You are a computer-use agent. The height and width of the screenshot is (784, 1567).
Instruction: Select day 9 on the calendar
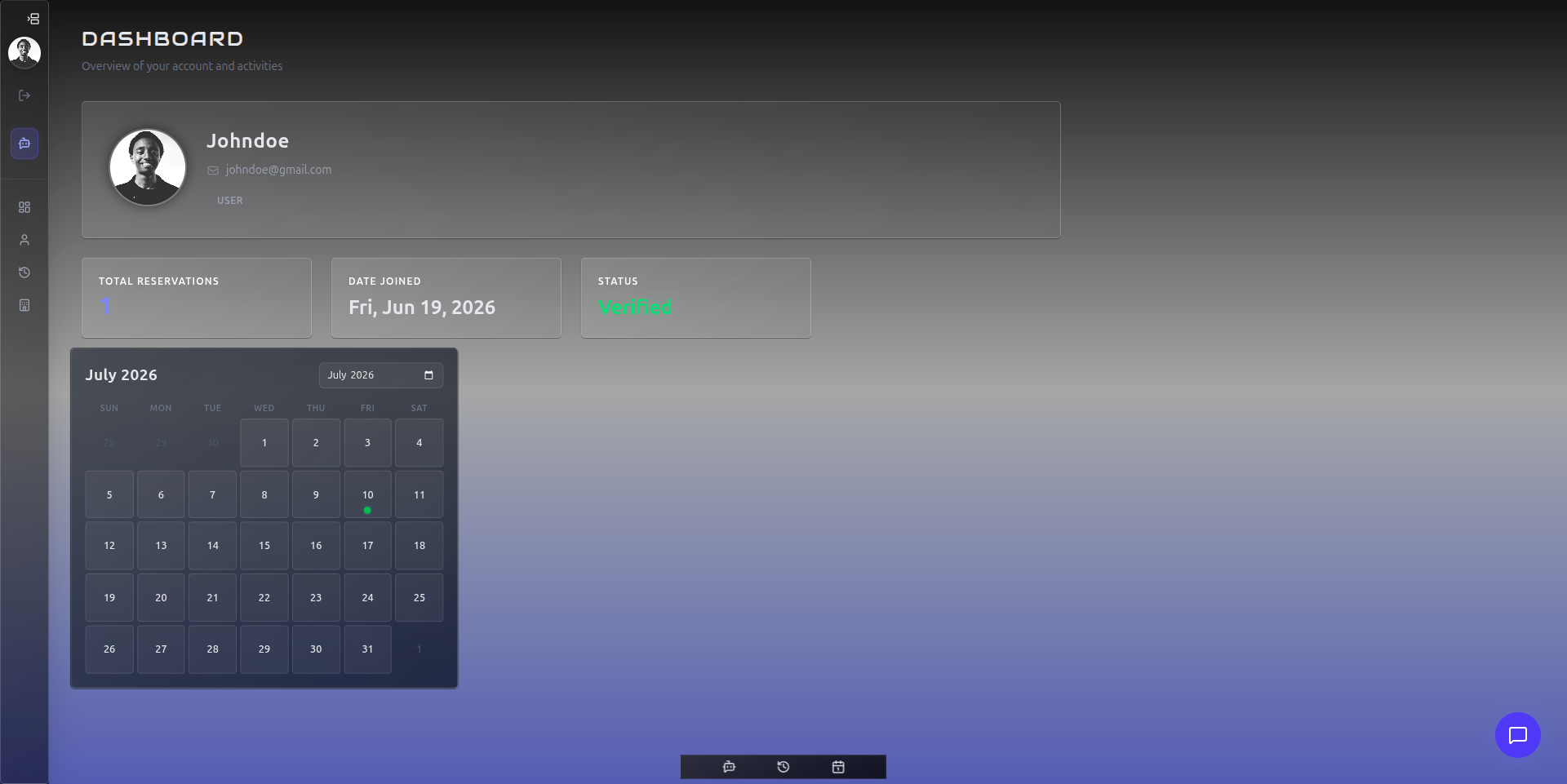316,494
